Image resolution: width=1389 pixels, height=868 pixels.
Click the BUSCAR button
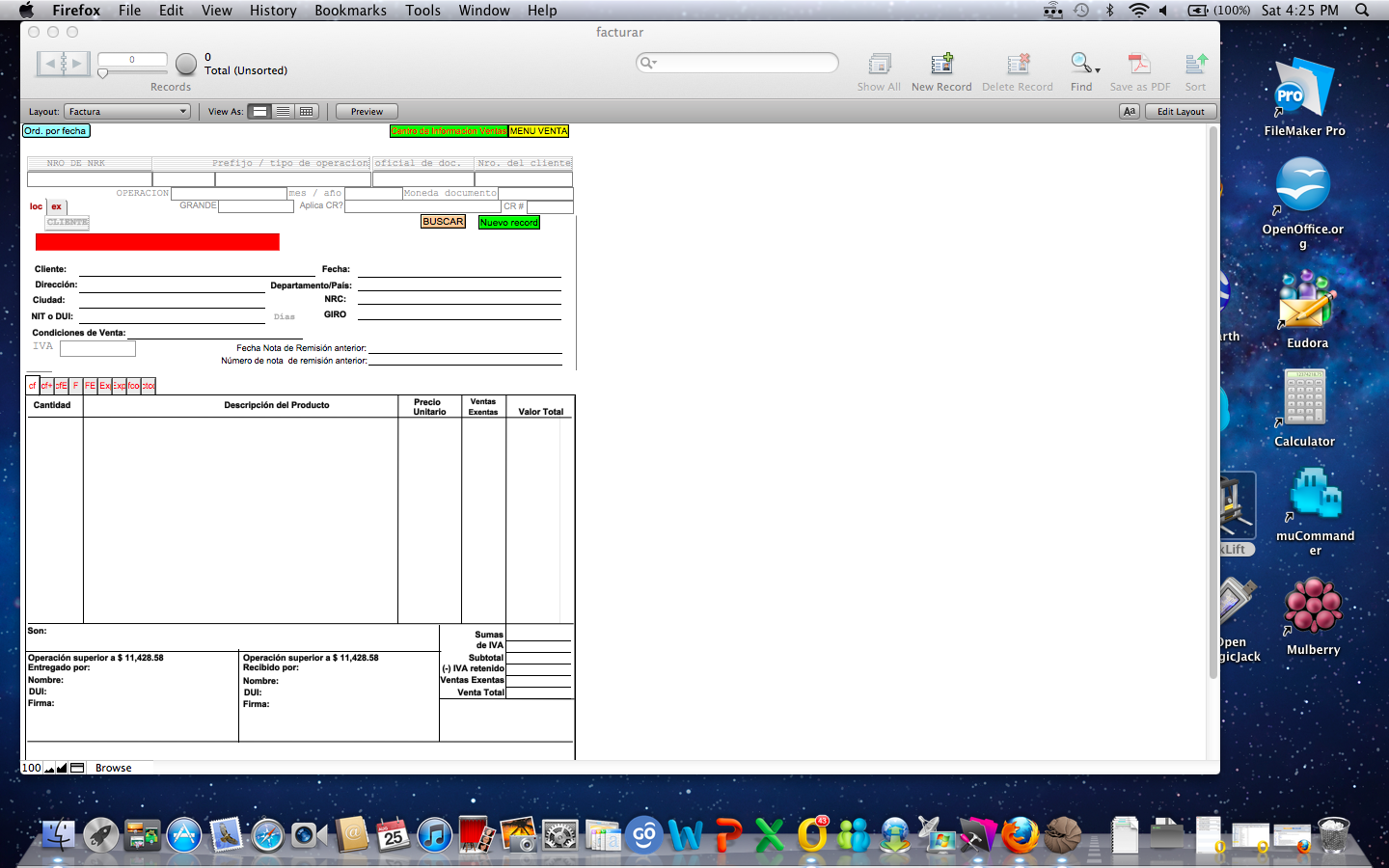[x=443, y=222]
